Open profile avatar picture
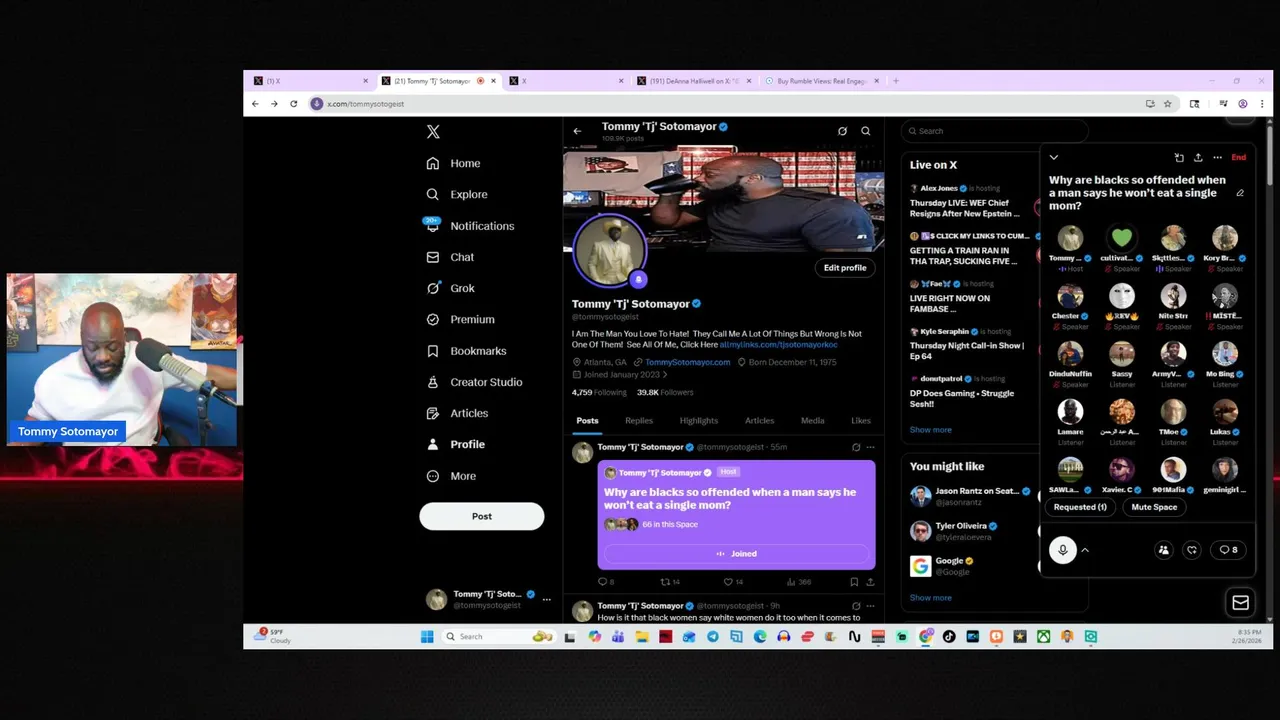Screen dimensions: 1280x720 (x=609, y=249)
